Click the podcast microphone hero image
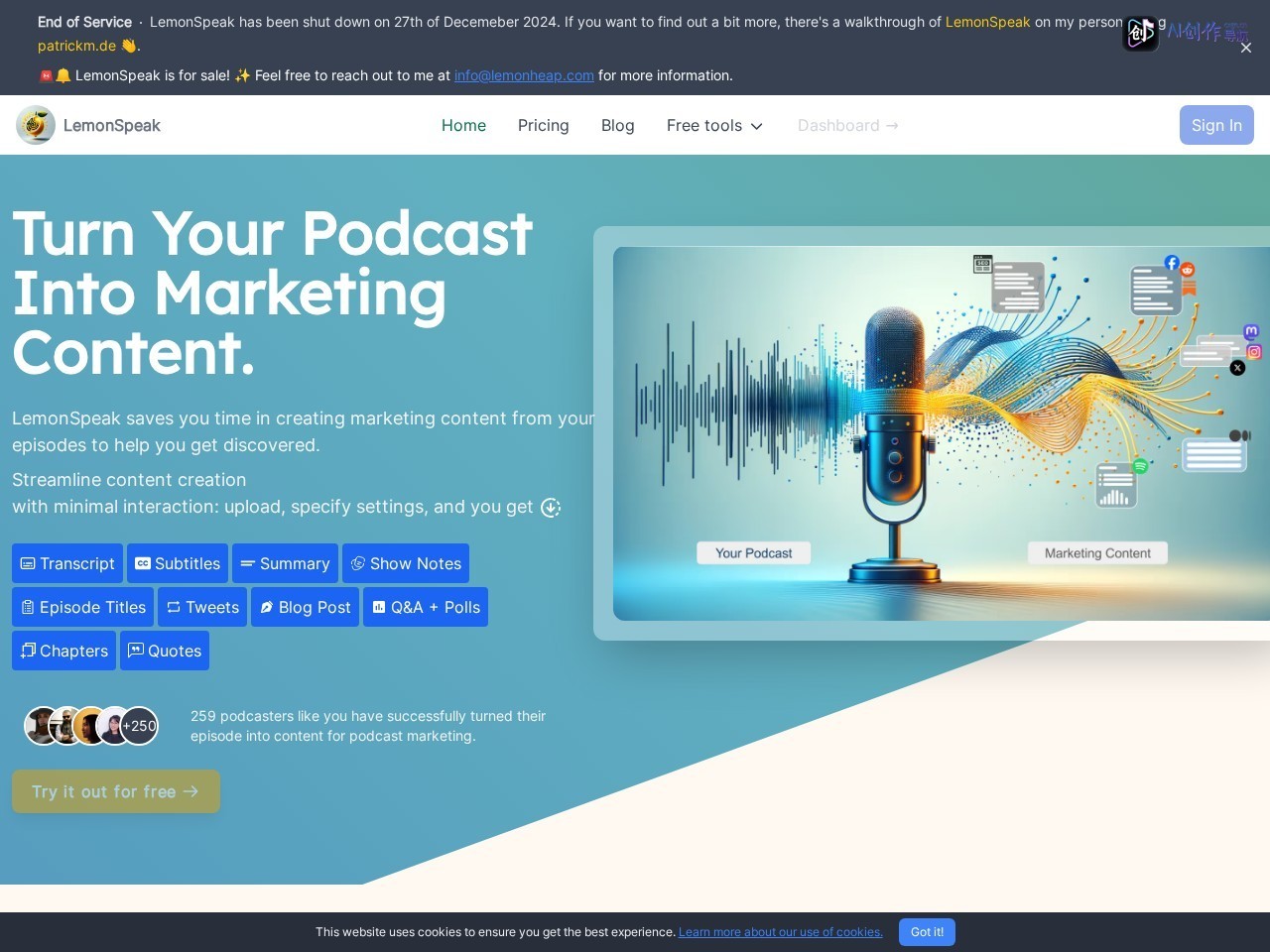 point(942,433)
